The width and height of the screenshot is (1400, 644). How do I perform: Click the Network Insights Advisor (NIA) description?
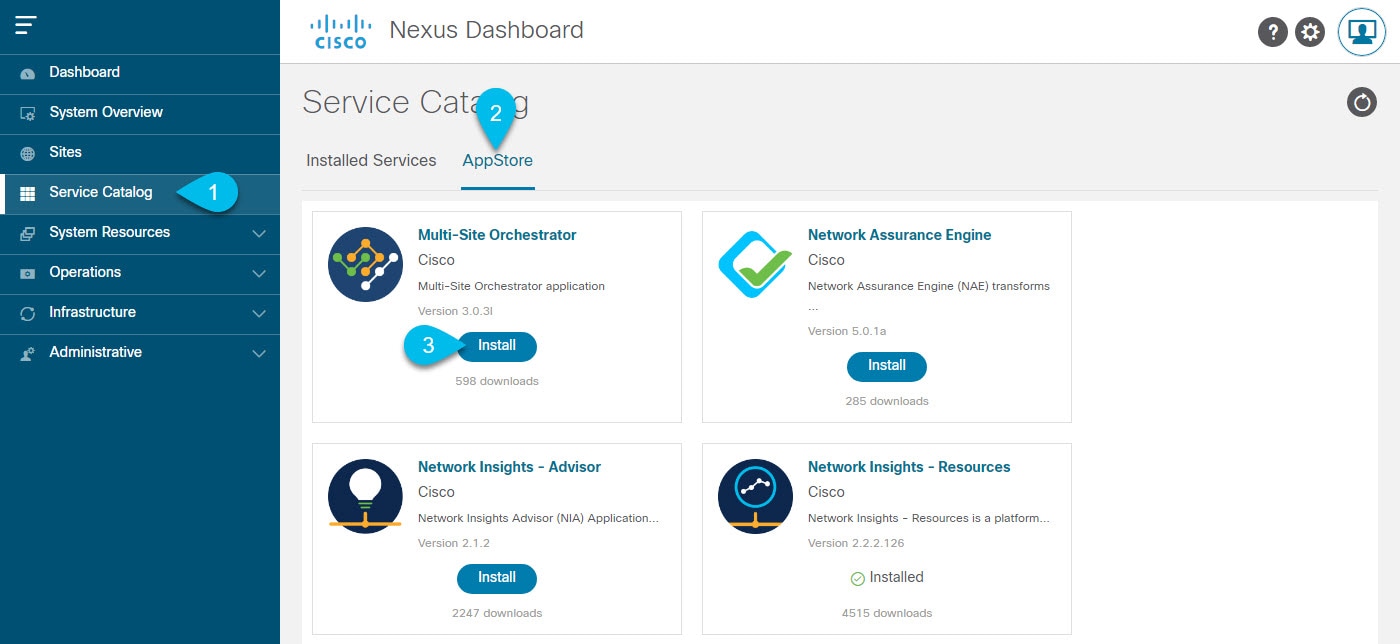tap(538, 518)
